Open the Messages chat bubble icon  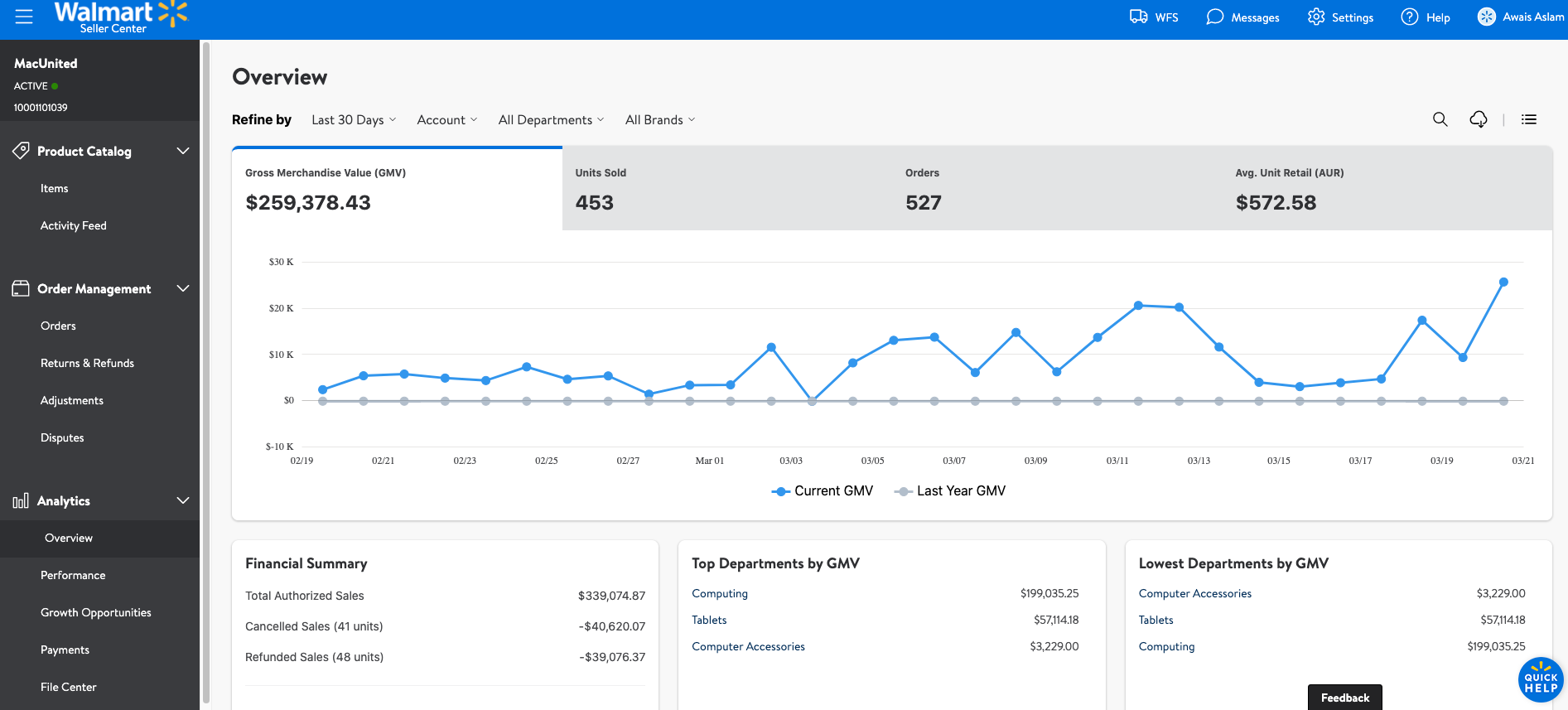tap(1214, 17)
